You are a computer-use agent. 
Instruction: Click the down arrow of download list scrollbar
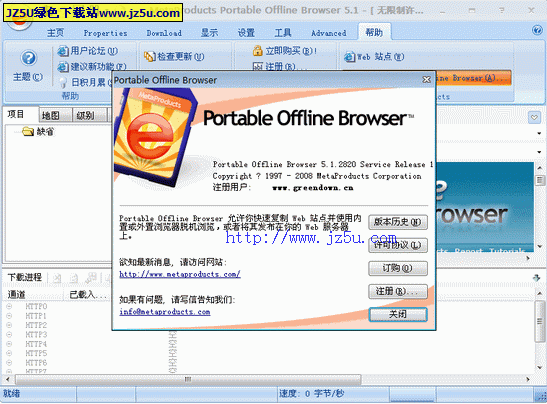[539, 367]
